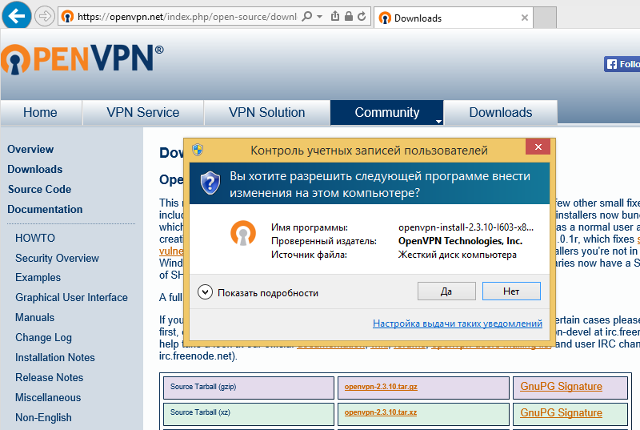Open Downloads in the sidebar
Screen dimensions: 640x430
click(35, 169)
